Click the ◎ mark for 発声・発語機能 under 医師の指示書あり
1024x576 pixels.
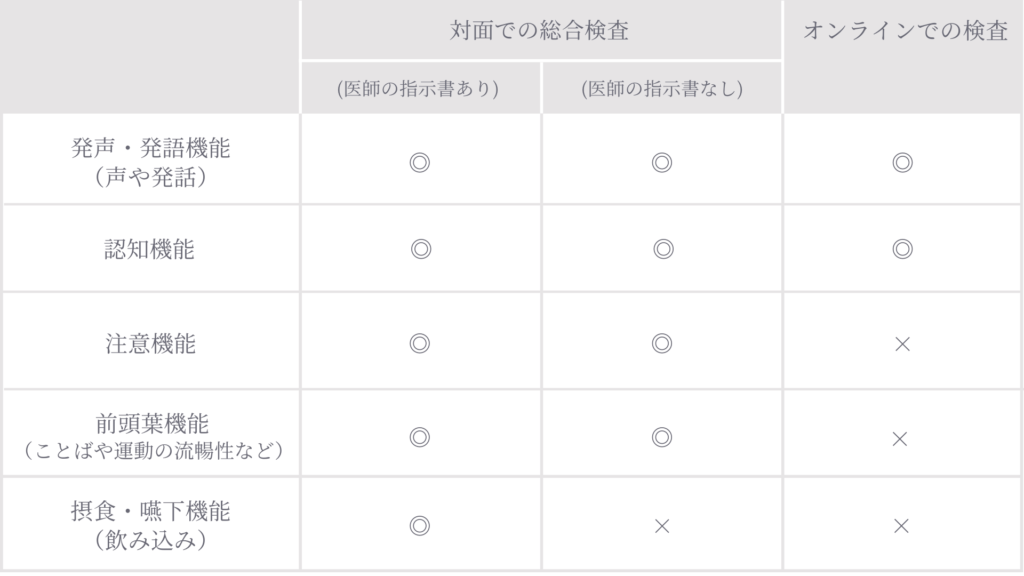[x=420, y=162]
